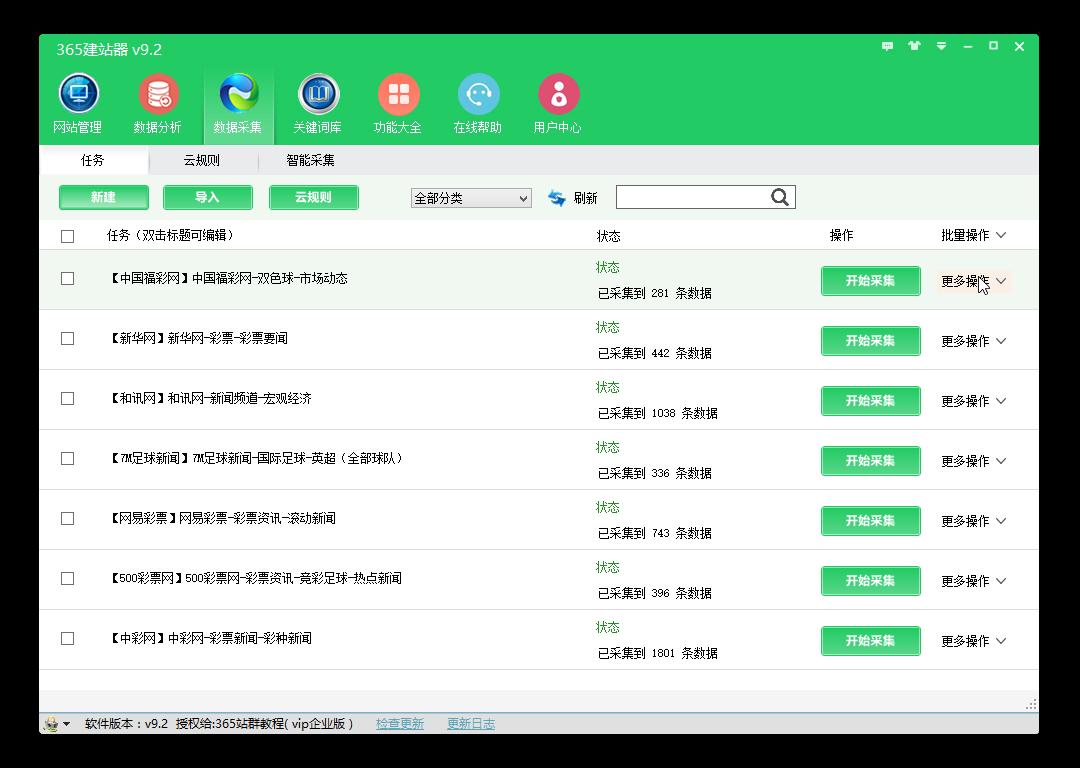Start 开始采集 for 和讯网 task
Viewport: 1080px width, 768px height.
point(871,401)
